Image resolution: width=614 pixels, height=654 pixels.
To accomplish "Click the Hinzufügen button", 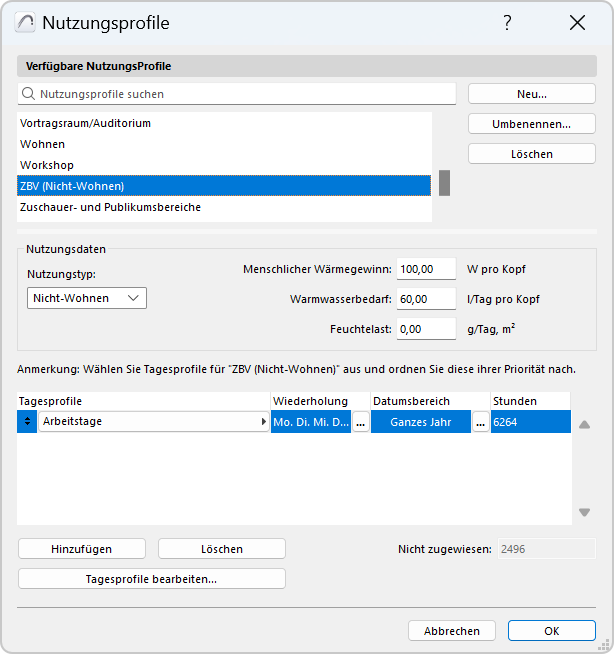I will point(82,548).
